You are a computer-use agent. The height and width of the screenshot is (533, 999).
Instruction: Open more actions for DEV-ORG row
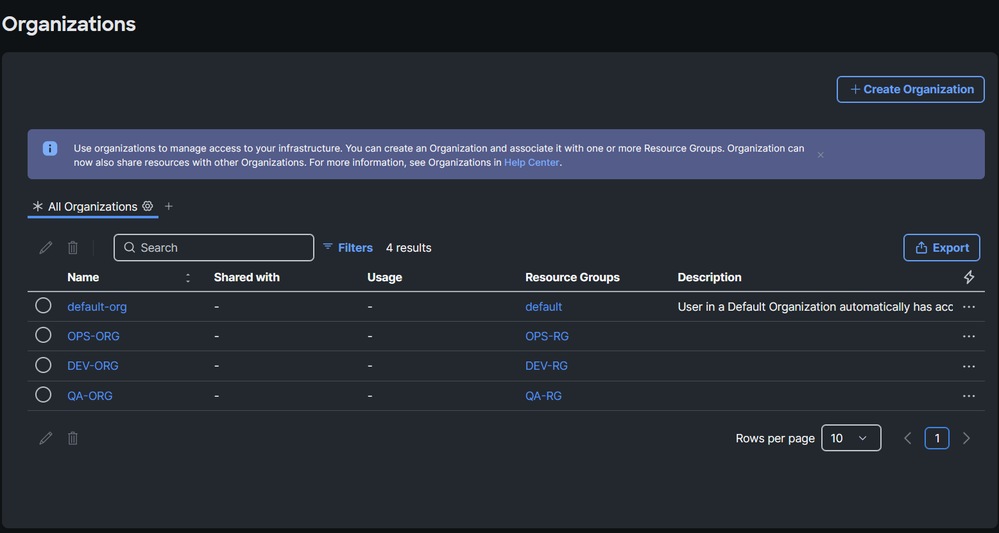(969, 366)
